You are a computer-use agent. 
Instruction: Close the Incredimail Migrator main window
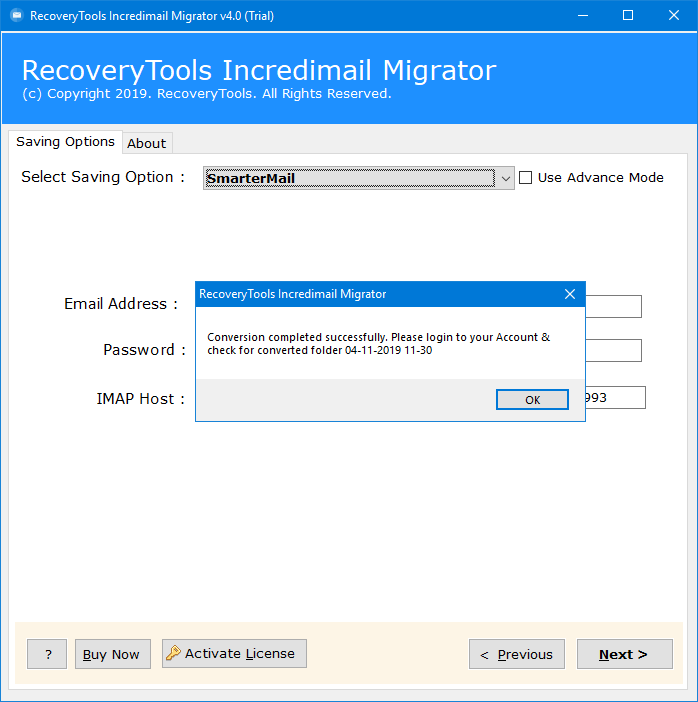tap(673, 16)
